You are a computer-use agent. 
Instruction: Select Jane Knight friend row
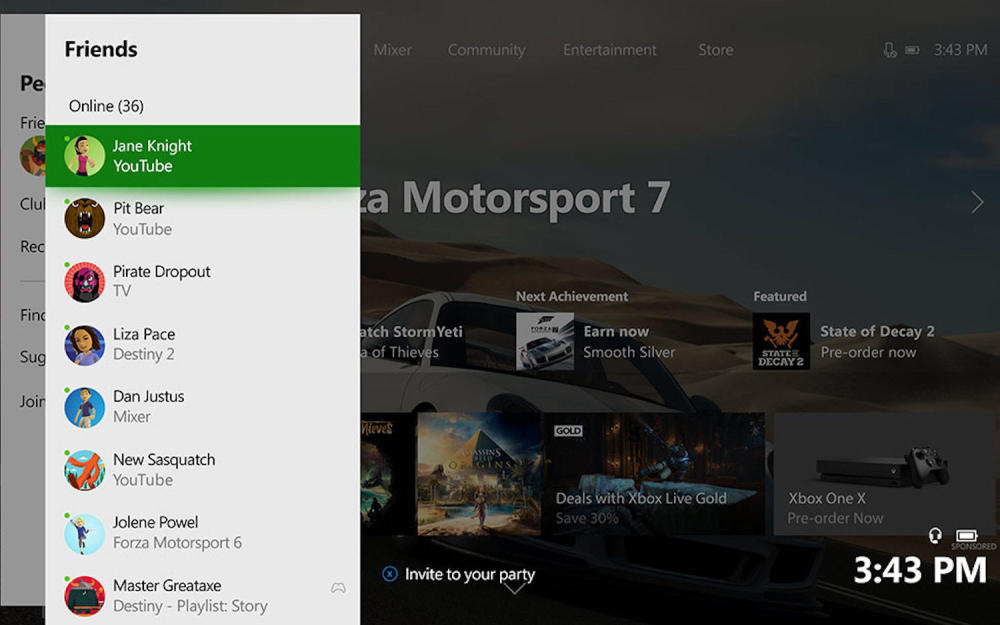(203, 156)
